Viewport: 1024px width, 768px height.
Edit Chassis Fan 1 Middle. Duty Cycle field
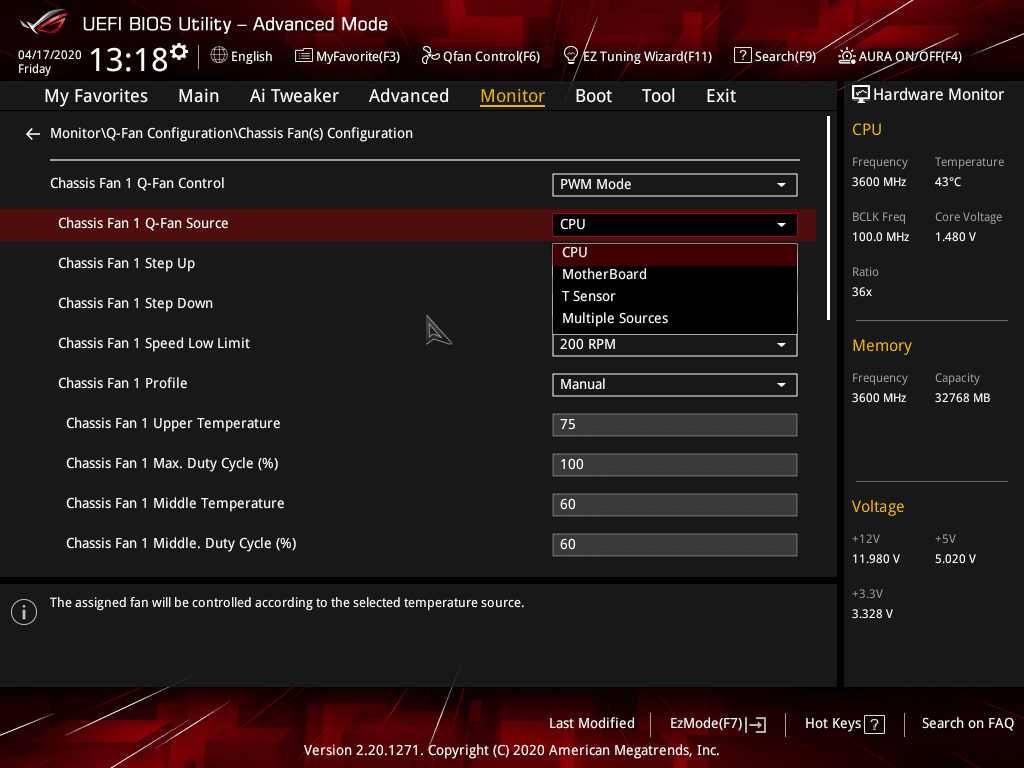[x=675, y=545]
